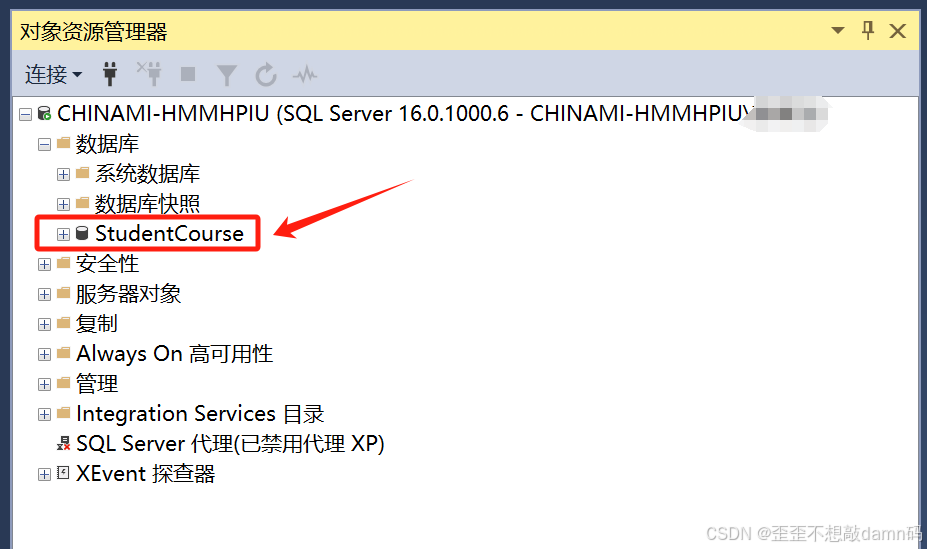This screenshot has height=549, width=927.
Task: Click the 系统数据库 folder icon
Action: coord(83,173)
